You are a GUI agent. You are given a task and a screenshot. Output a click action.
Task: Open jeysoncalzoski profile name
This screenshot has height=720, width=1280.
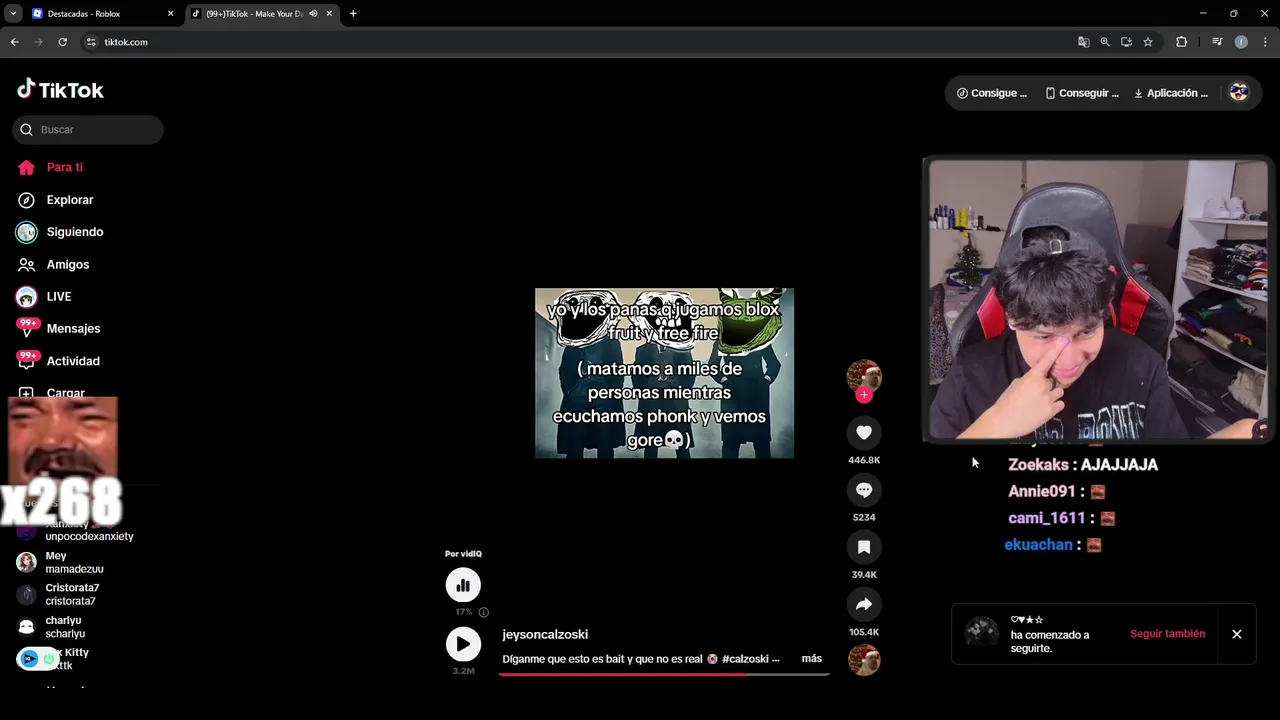[545, 634]
